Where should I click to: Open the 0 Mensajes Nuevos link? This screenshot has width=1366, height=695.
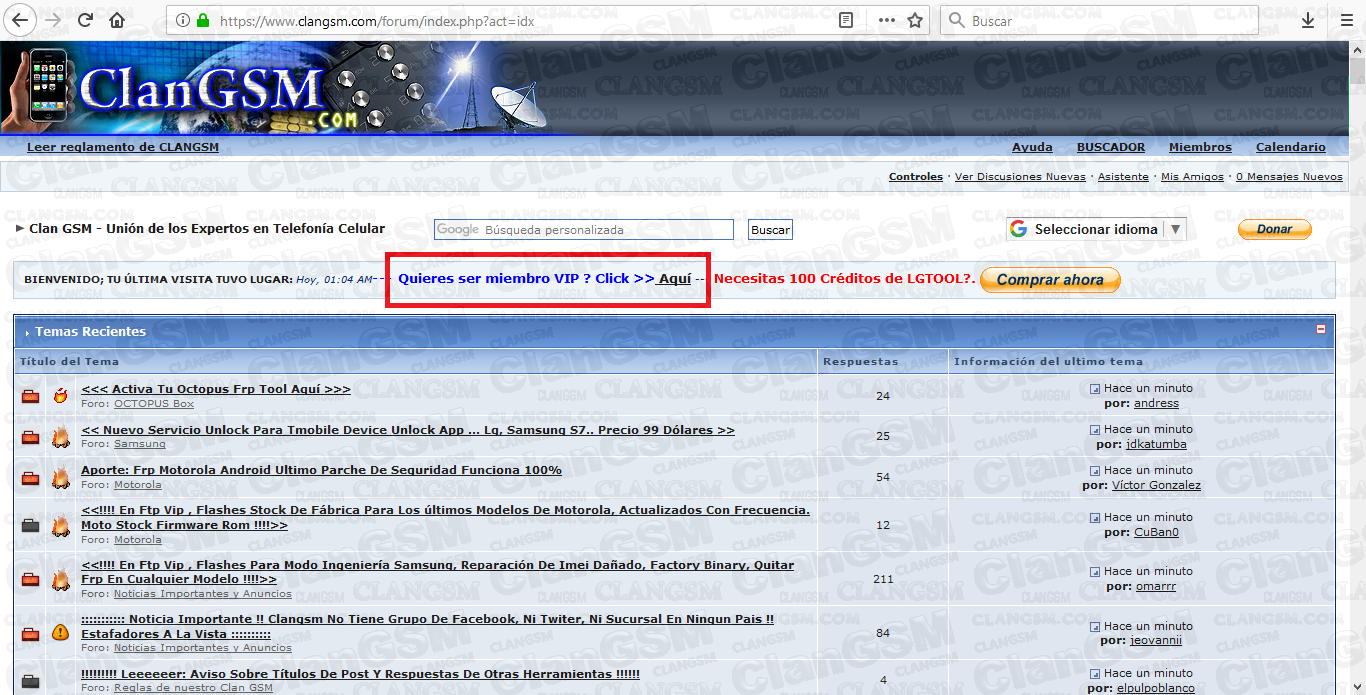(x=1289, y=177)
